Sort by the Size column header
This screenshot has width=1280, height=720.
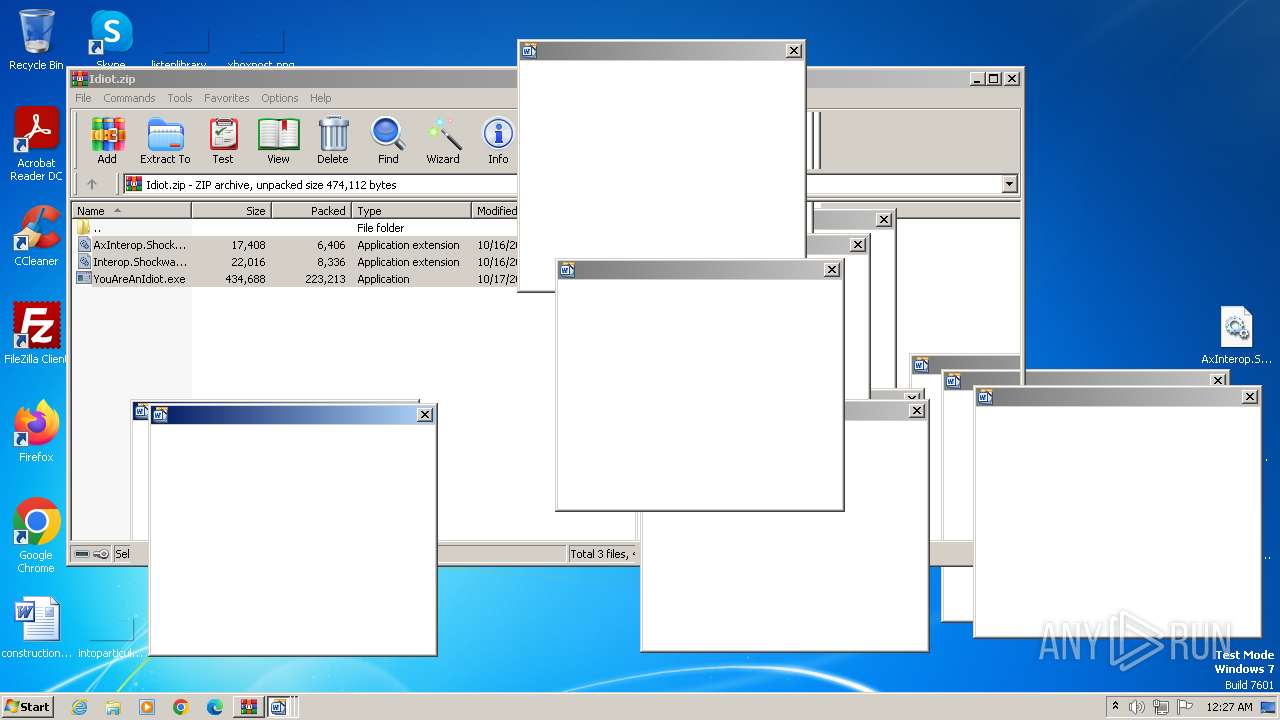tap(231, 211)
